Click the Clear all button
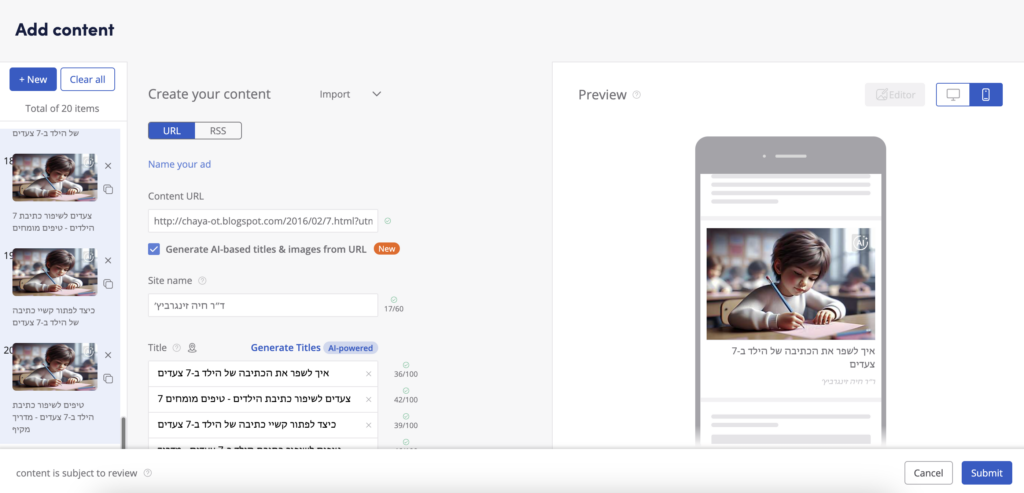 click(88, 79)
